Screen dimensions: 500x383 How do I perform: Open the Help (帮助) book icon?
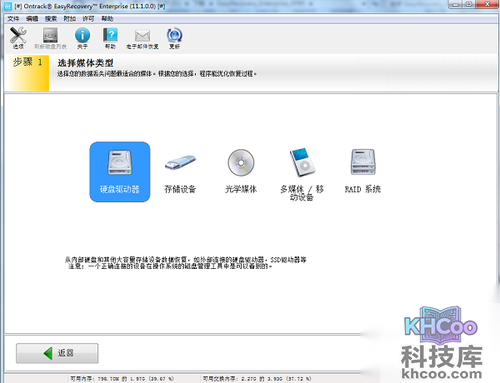(x=110, y=38)
